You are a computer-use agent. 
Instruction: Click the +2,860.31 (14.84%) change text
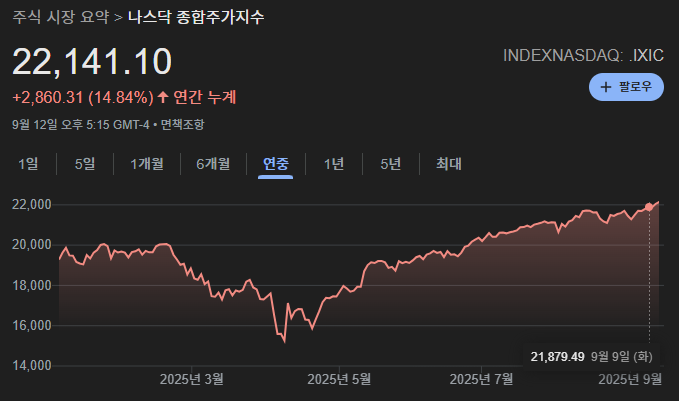pos(82,97)
